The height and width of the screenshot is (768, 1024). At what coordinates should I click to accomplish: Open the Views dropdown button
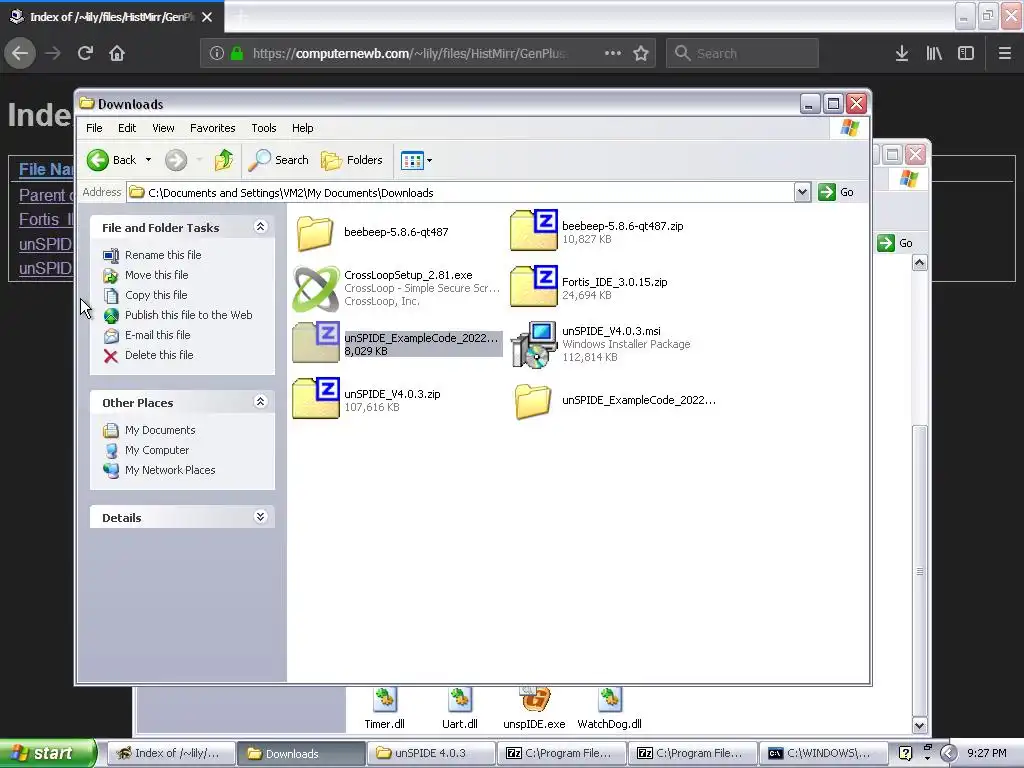coord(417,160)
